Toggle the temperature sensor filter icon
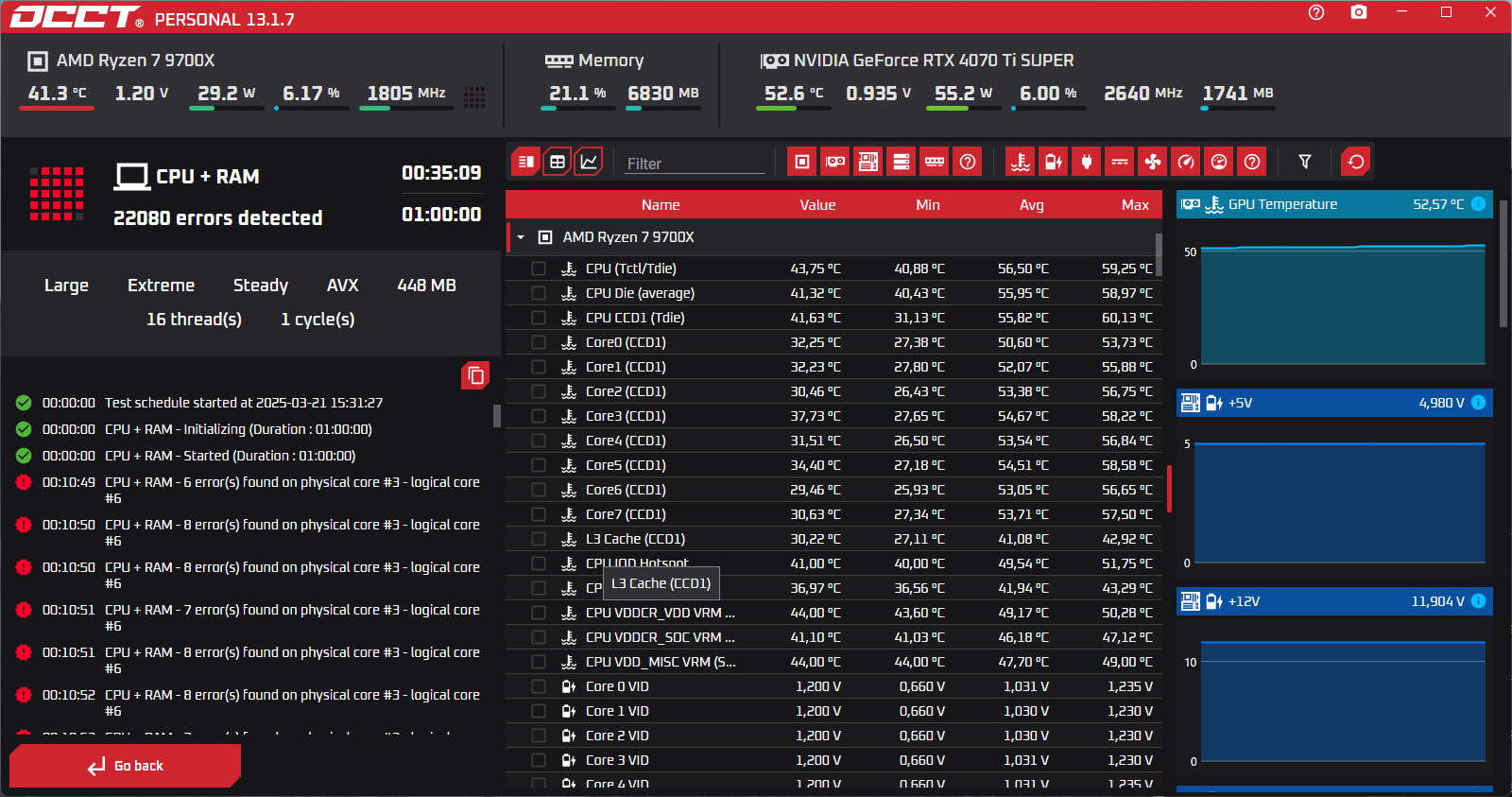 pos(1021,162)
